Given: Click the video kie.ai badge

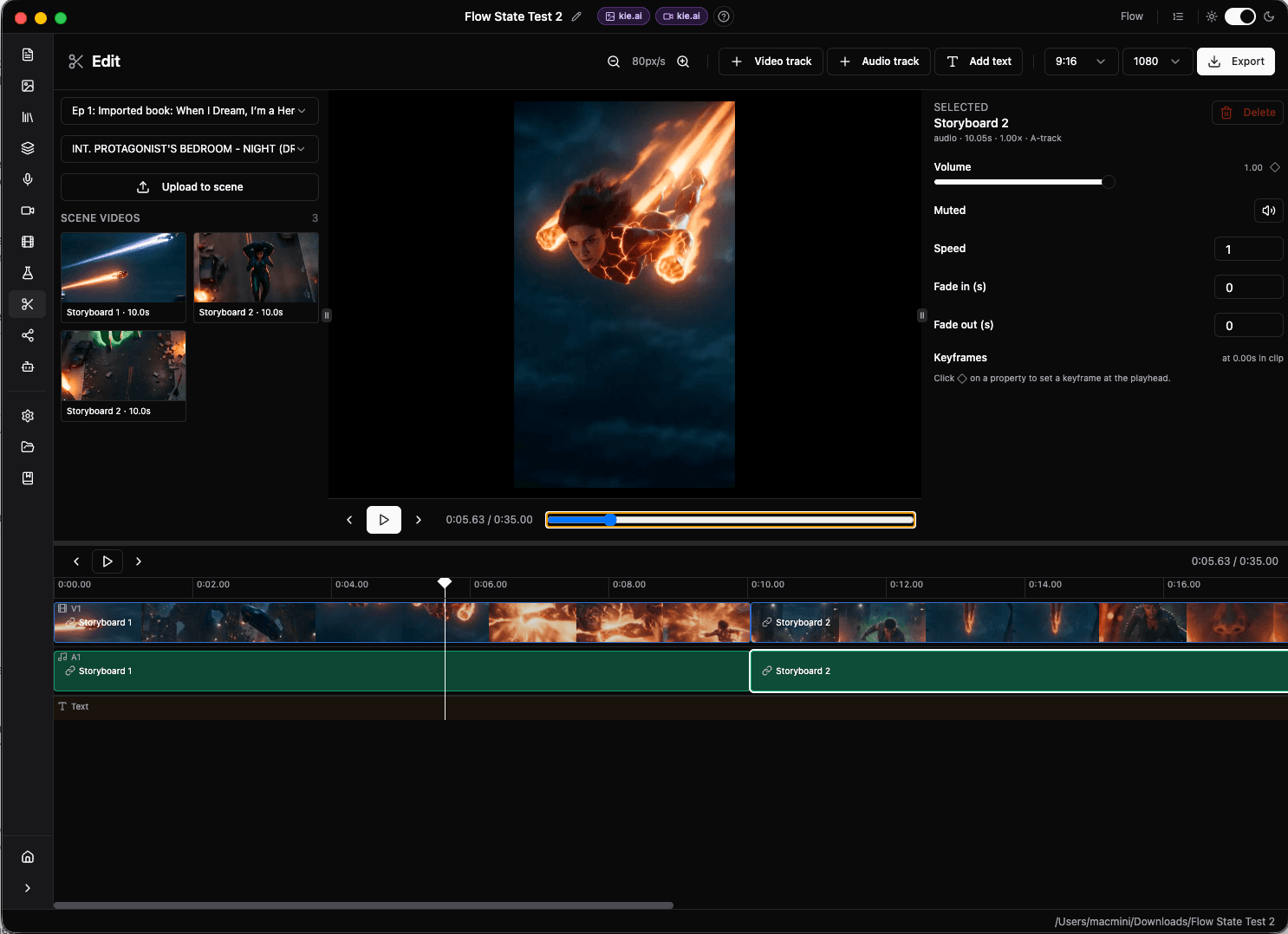Looking at the screenshot, I should point(682,16).
